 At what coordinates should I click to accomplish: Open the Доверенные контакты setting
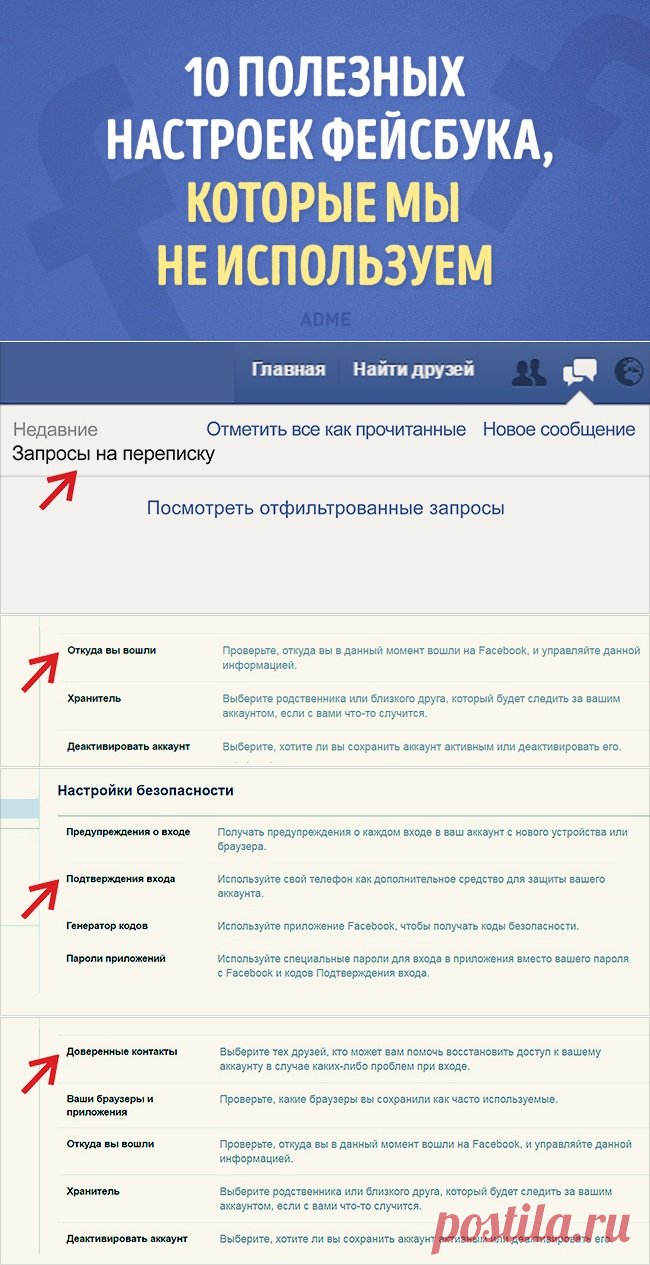point(122,1052)
